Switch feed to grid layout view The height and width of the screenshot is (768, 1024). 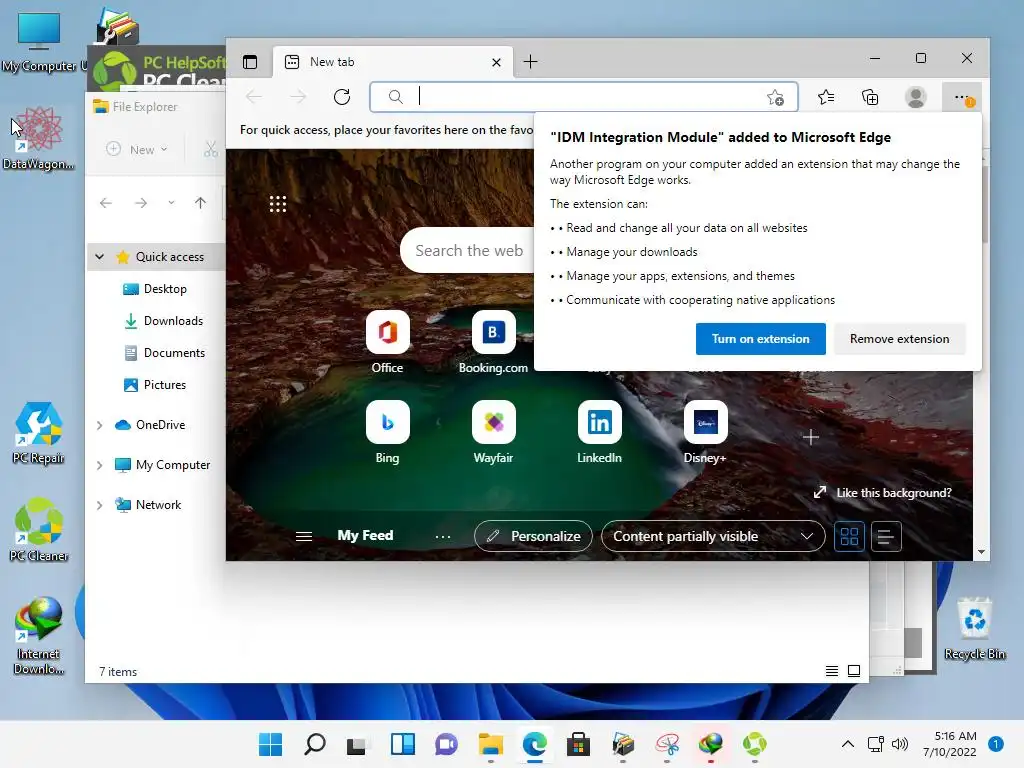[x=849, y=536]
